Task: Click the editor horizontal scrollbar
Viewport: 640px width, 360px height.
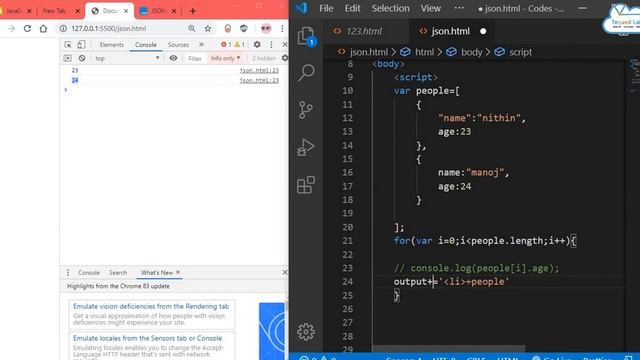Action: coord(448,349)
